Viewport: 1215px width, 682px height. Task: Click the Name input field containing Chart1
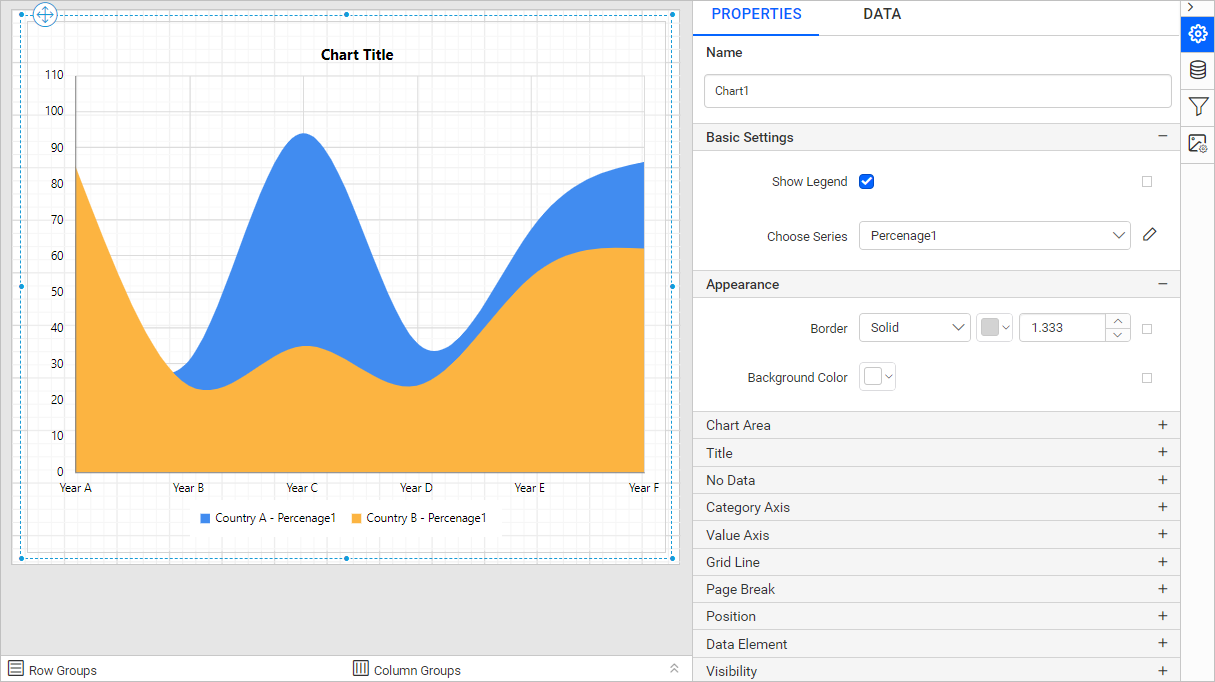[x=938, y=91]
